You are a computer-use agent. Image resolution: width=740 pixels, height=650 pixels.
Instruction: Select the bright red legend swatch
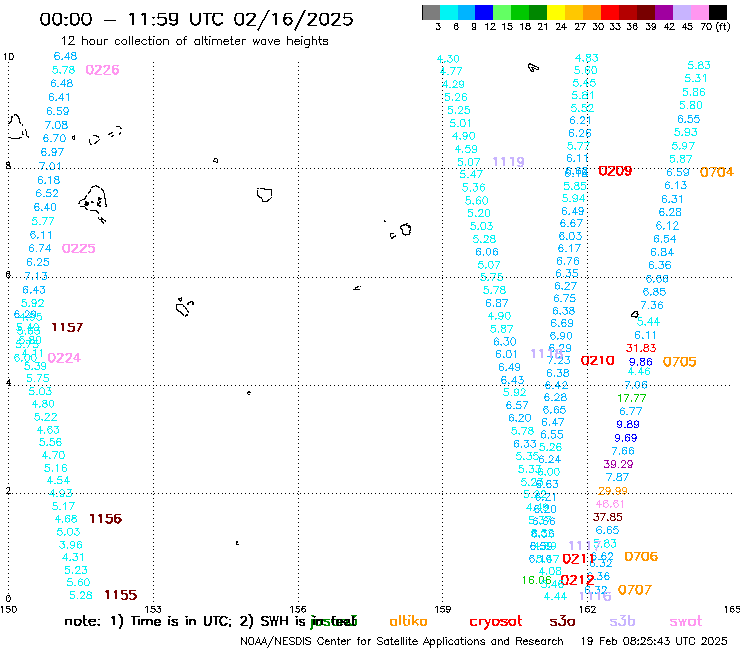(610, 12)
